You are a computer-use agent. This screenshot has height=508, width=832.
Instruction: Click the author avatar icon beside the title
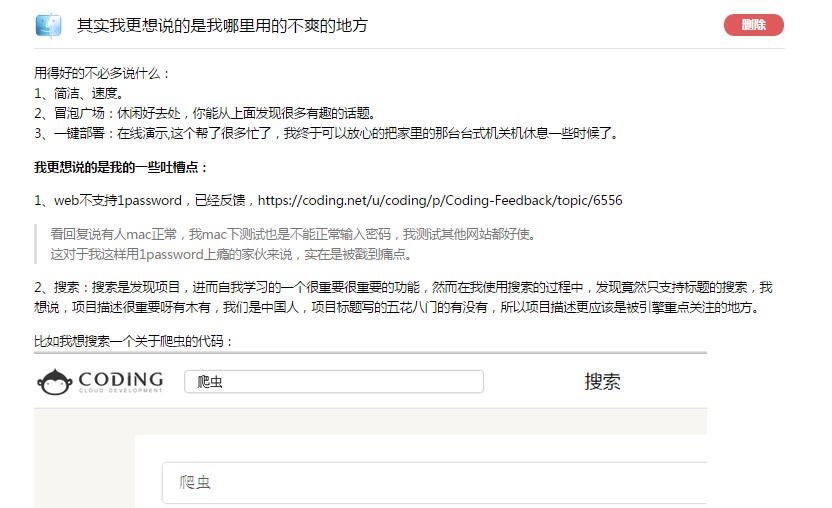[x=47, y=25]
